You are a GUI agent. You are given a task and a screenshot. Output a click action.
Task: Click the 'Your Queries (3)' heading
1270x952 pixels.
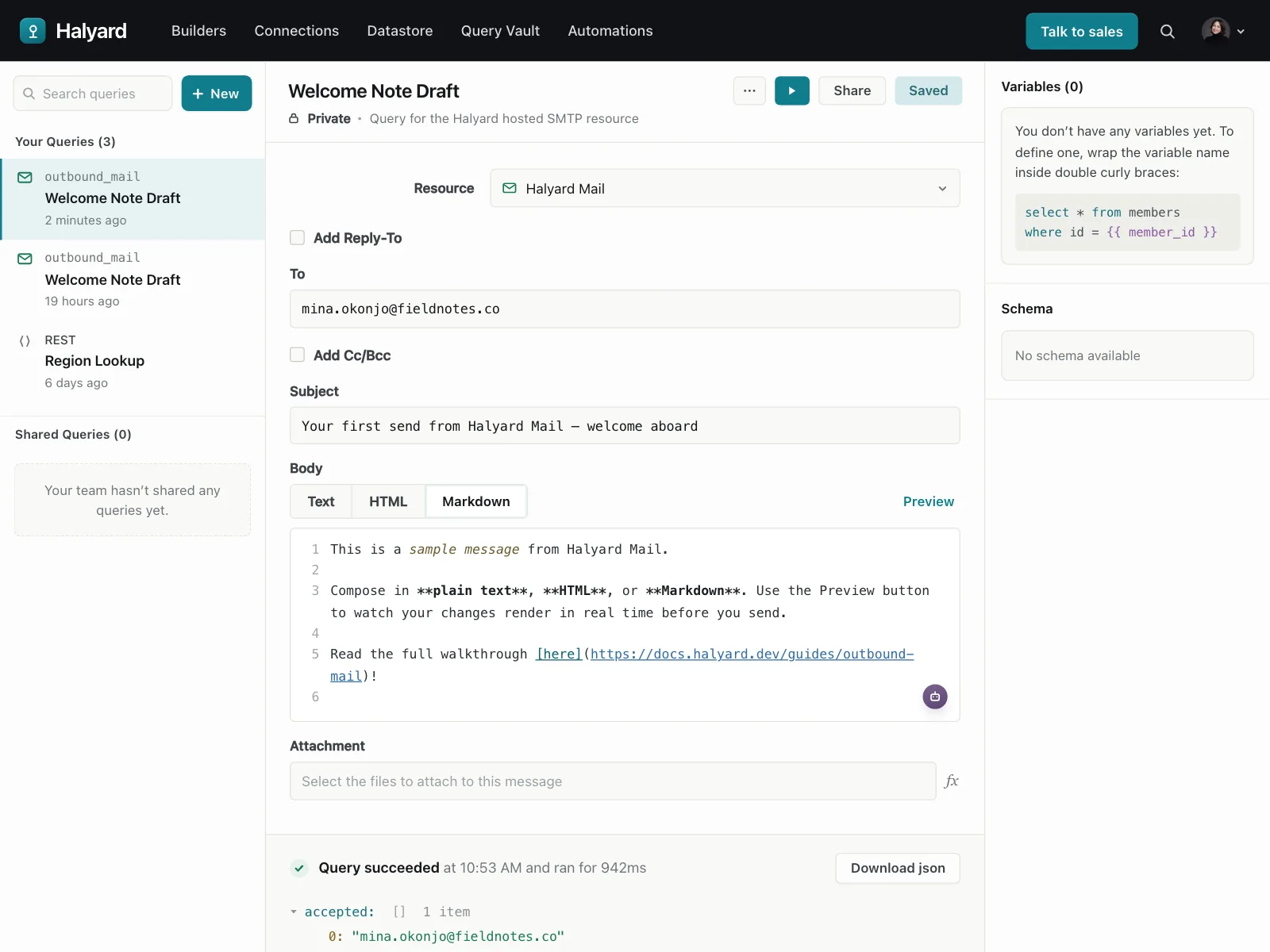[x=65, y=141]
